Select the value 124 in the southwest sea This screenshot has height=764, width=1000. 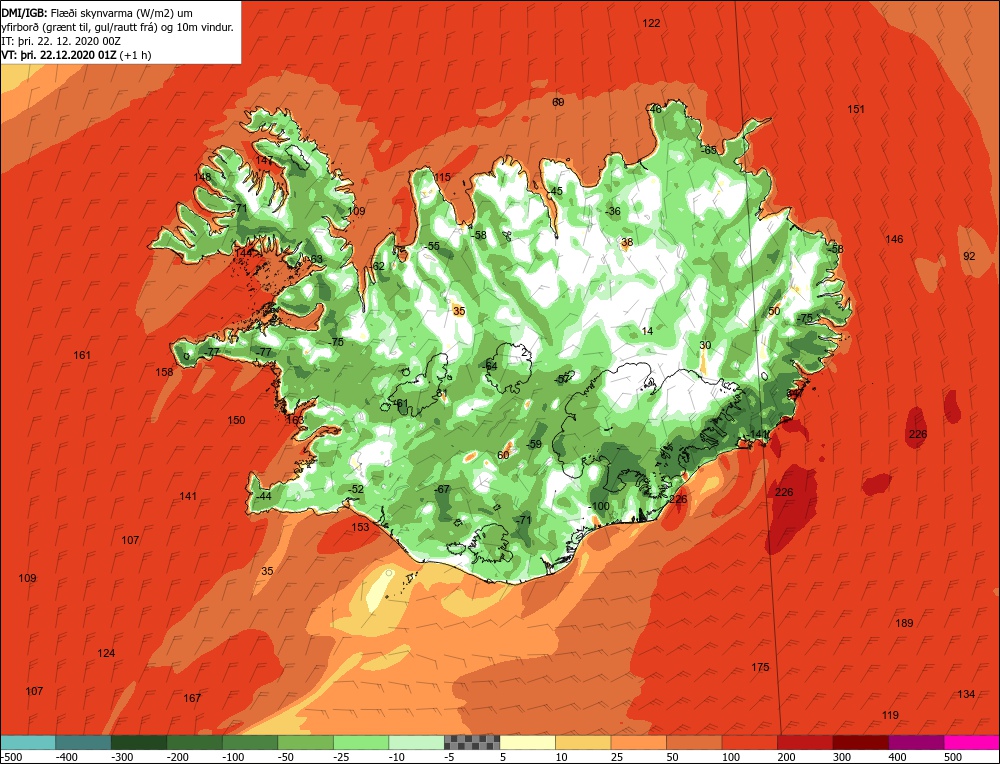tap(106, 653)
